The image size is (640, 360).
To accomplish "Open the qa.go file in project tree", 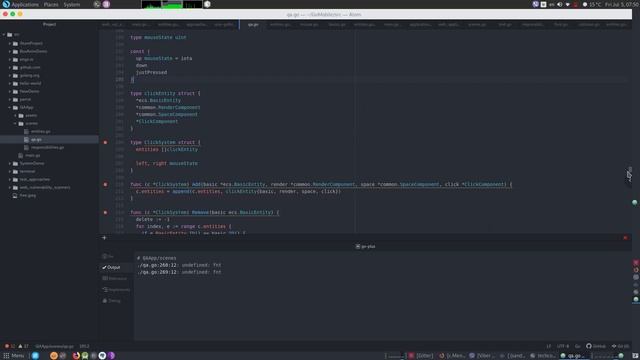I will tap(36, 140).
